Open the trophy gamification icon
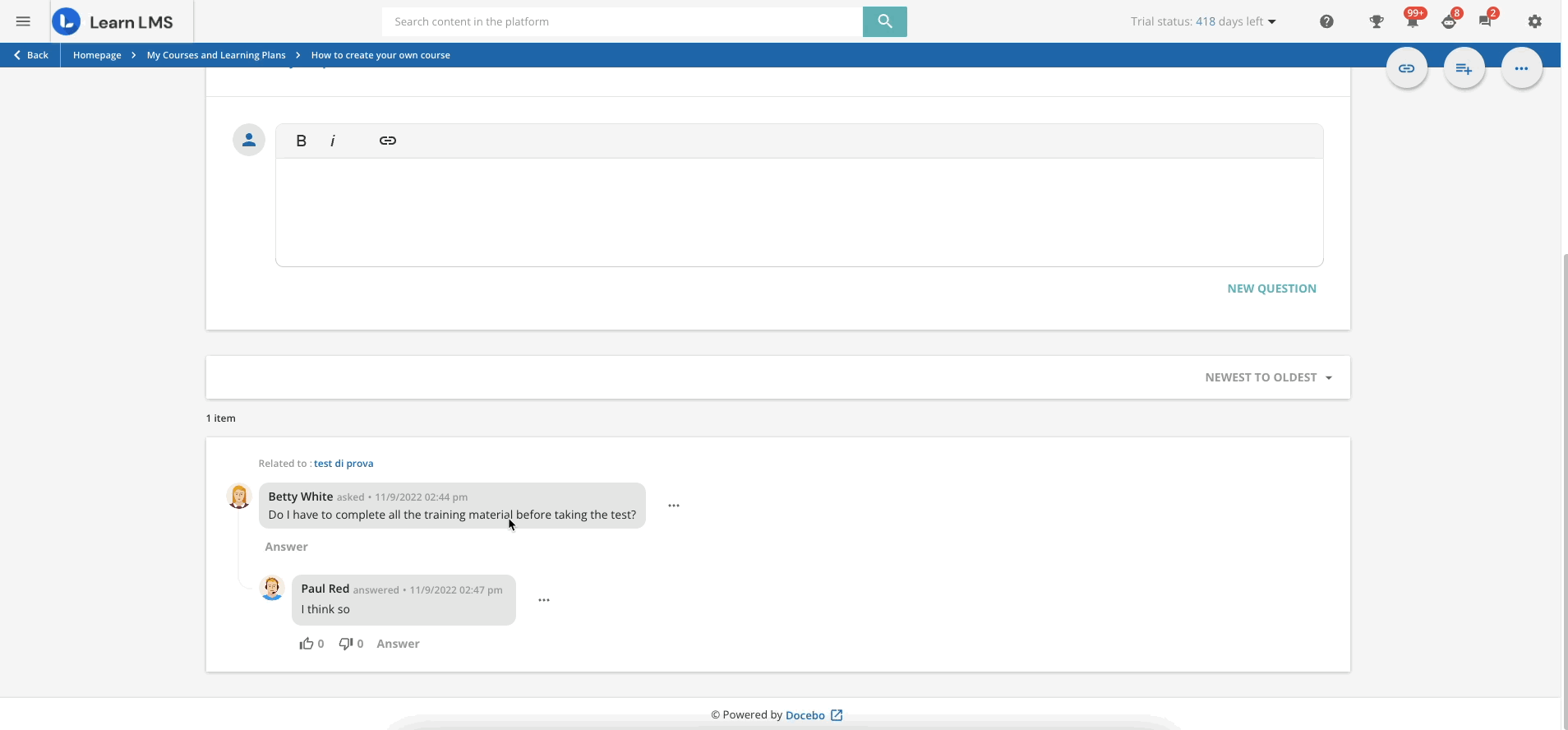The width and height of the screenshot is (1568, 730). [x=1376, y=21]
